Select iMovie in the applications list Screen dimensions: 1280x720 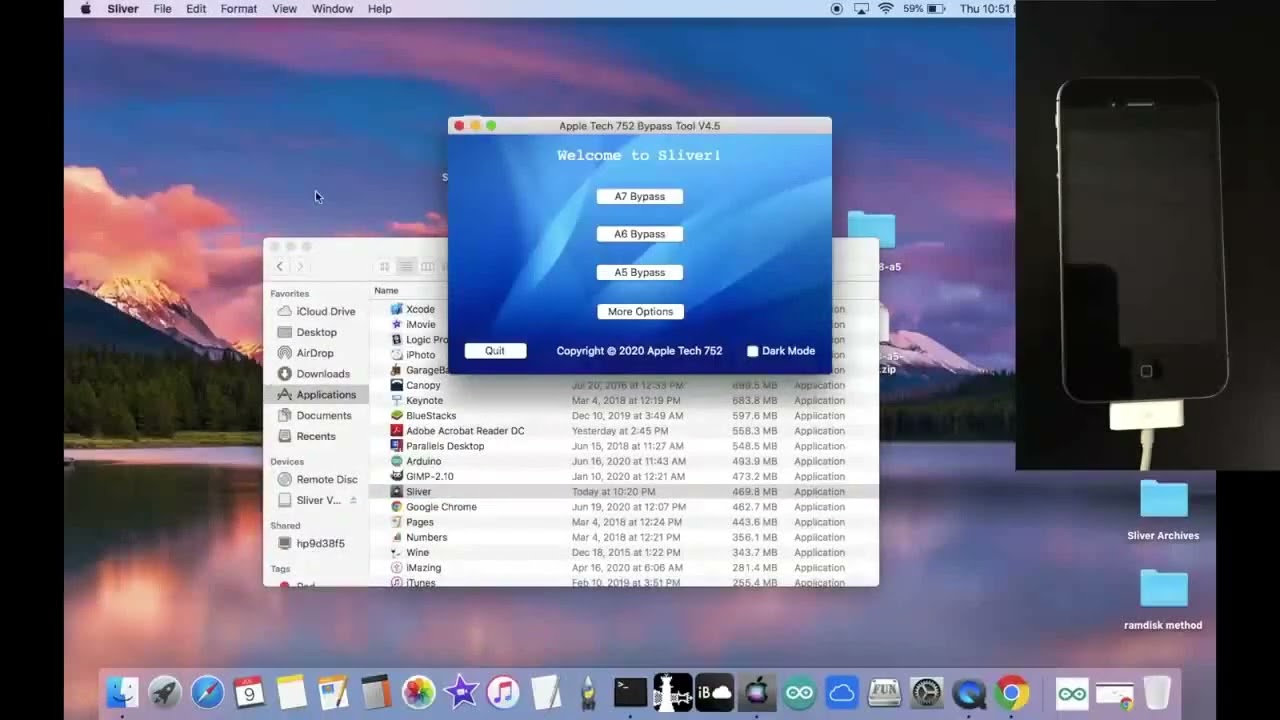[x=420, y=324]
